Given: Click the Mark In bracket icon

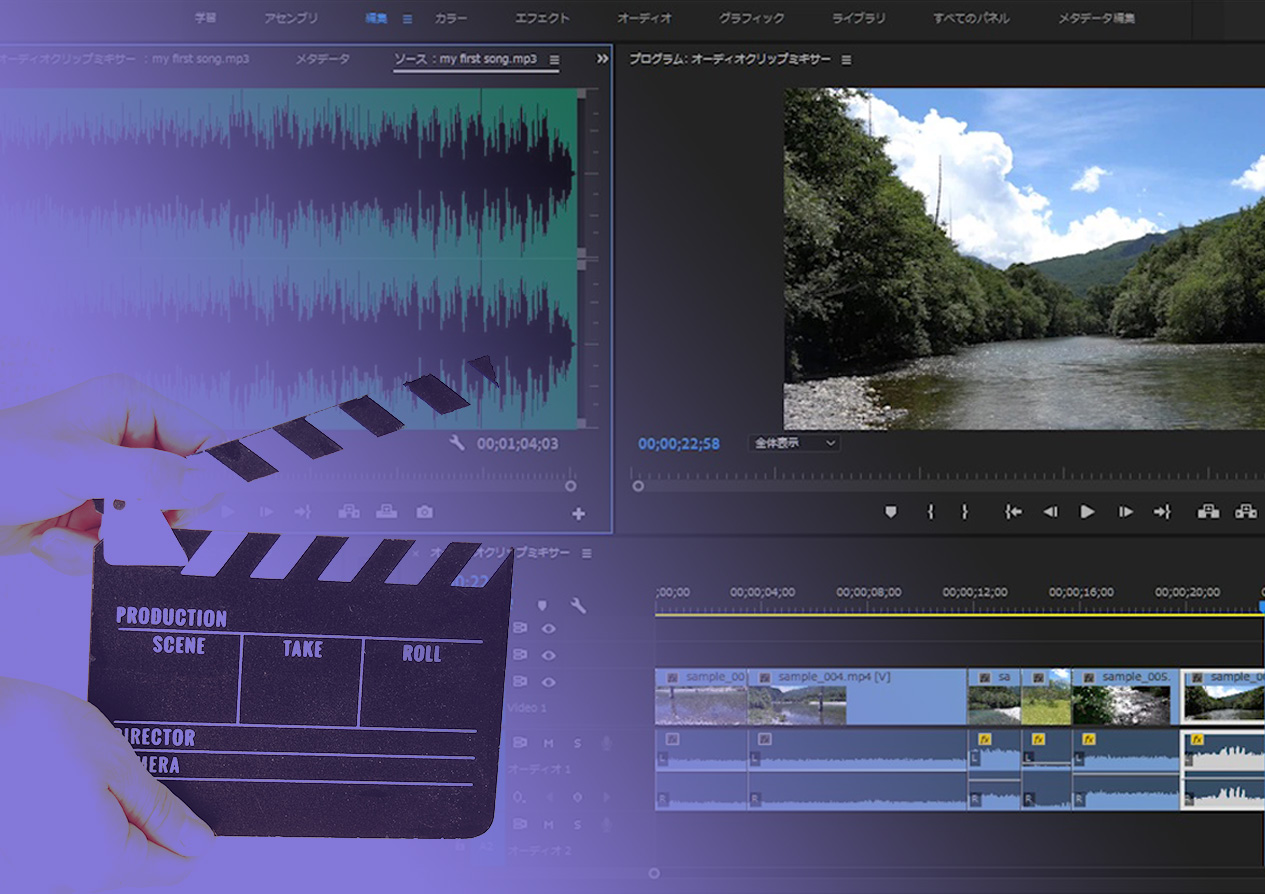Looking at the screenshot, I should [x=930, y=512].
